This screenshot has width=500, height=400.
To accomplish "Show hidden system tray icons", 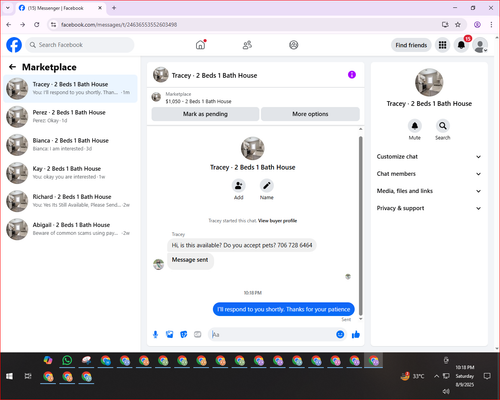I will pyautogui.click(x=436, y=376).
